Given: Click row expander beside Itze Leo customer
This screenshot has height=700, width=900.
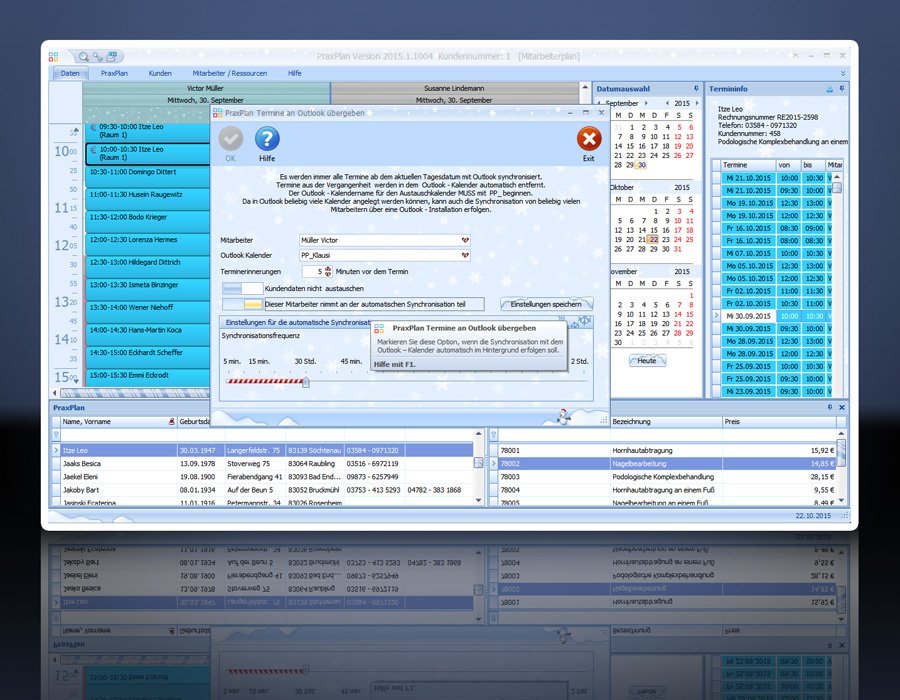Looking at the screenshot, I should [56, 450].
